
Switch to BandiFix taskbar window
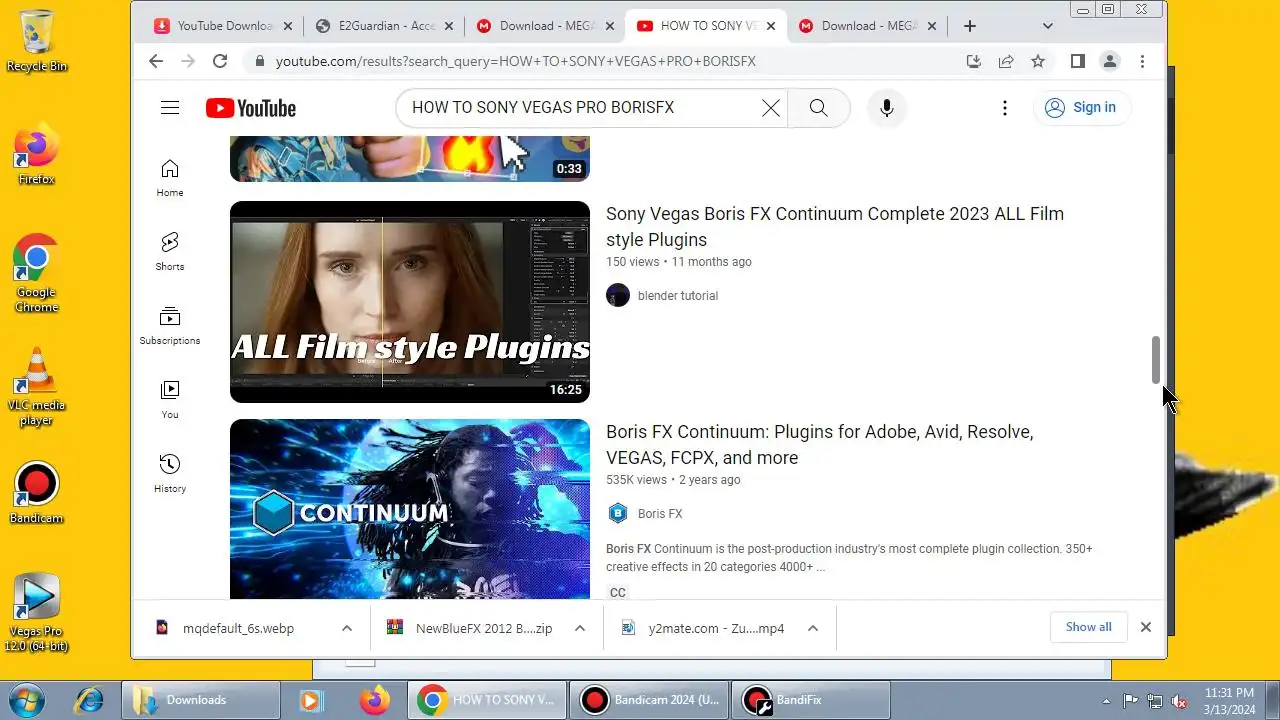point(811,700)
